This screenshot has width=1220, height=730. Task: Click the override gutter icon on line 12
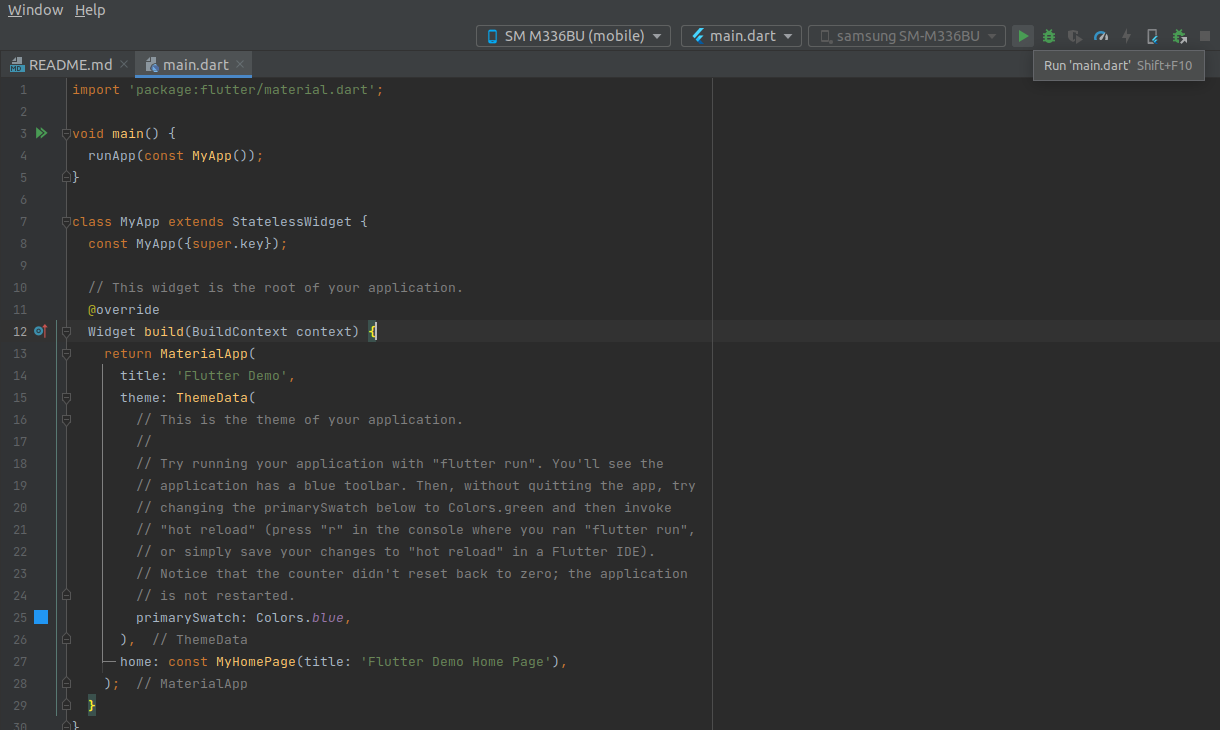click(x=40, y=331)
